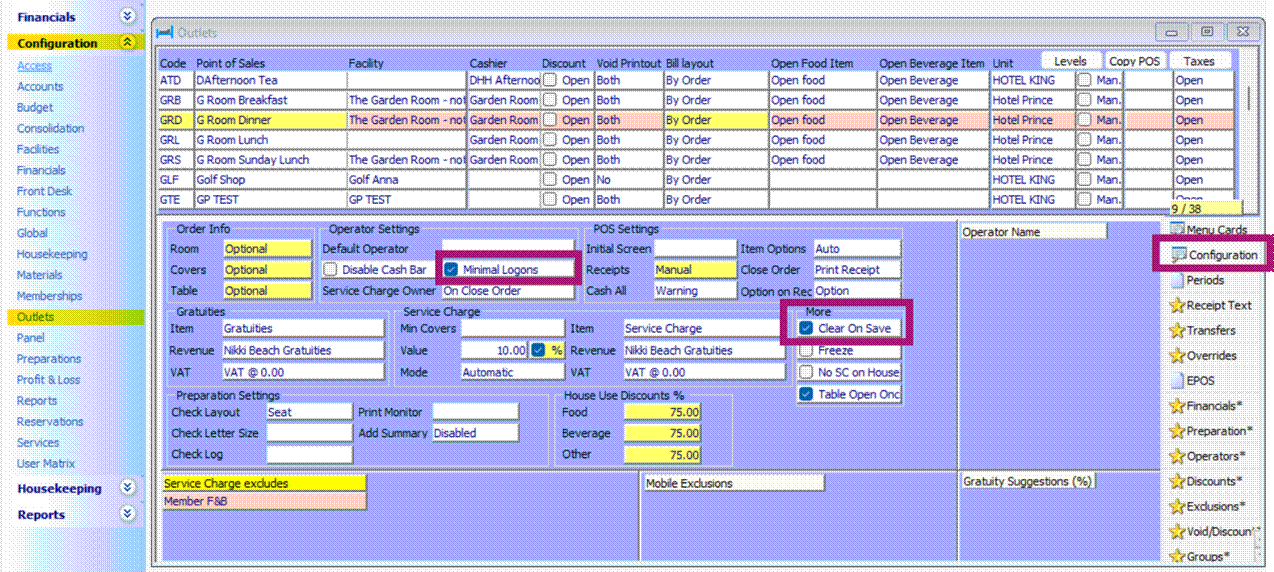
Task: Open the starred Void/Discount item
Action: [1214, 531]
